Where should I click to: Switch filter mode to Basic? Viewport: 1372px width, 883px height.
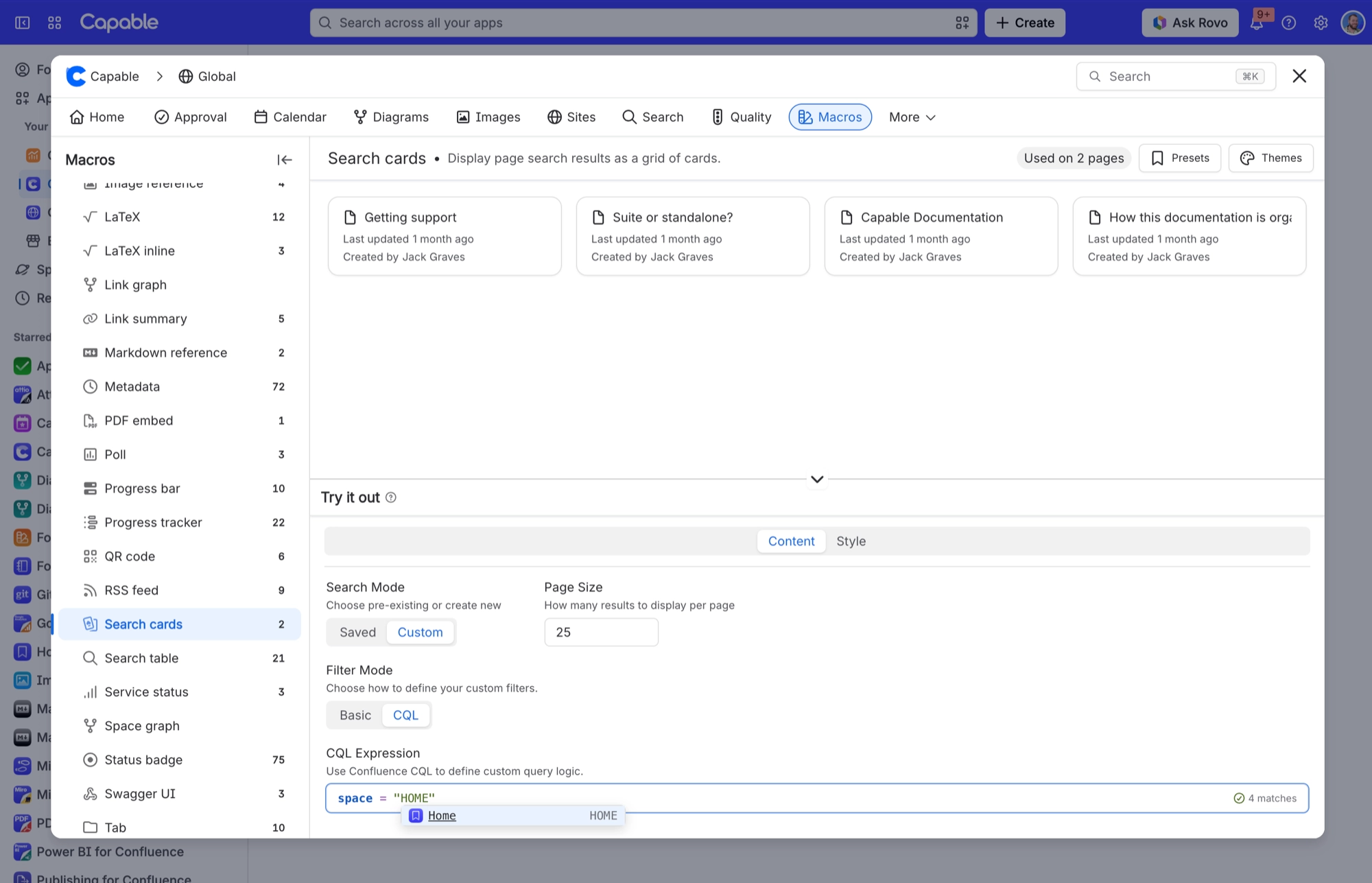pyautogui.click(x=355, y=715)
